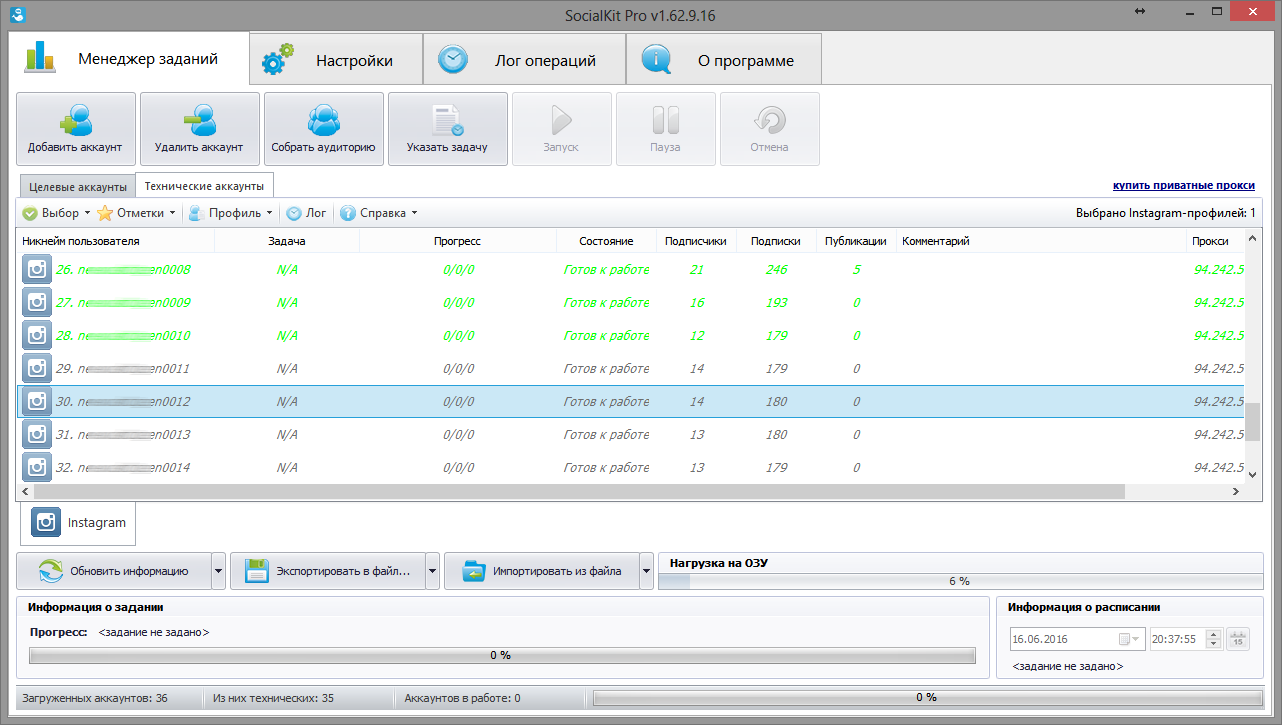The height and width of the screenshot is (725, 1282).
Task: Increase the schedule time with up stepper
Action: pos(1214,634)
